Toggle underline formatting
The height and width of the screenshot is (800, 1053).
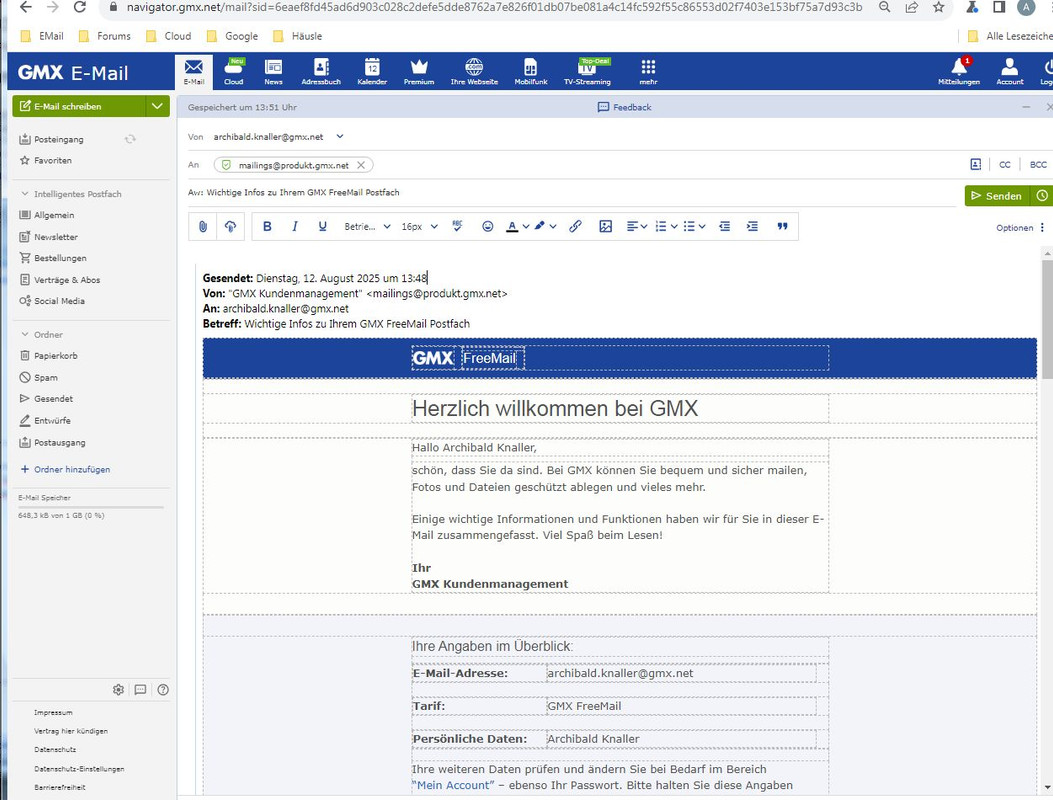tap(322, 226)
